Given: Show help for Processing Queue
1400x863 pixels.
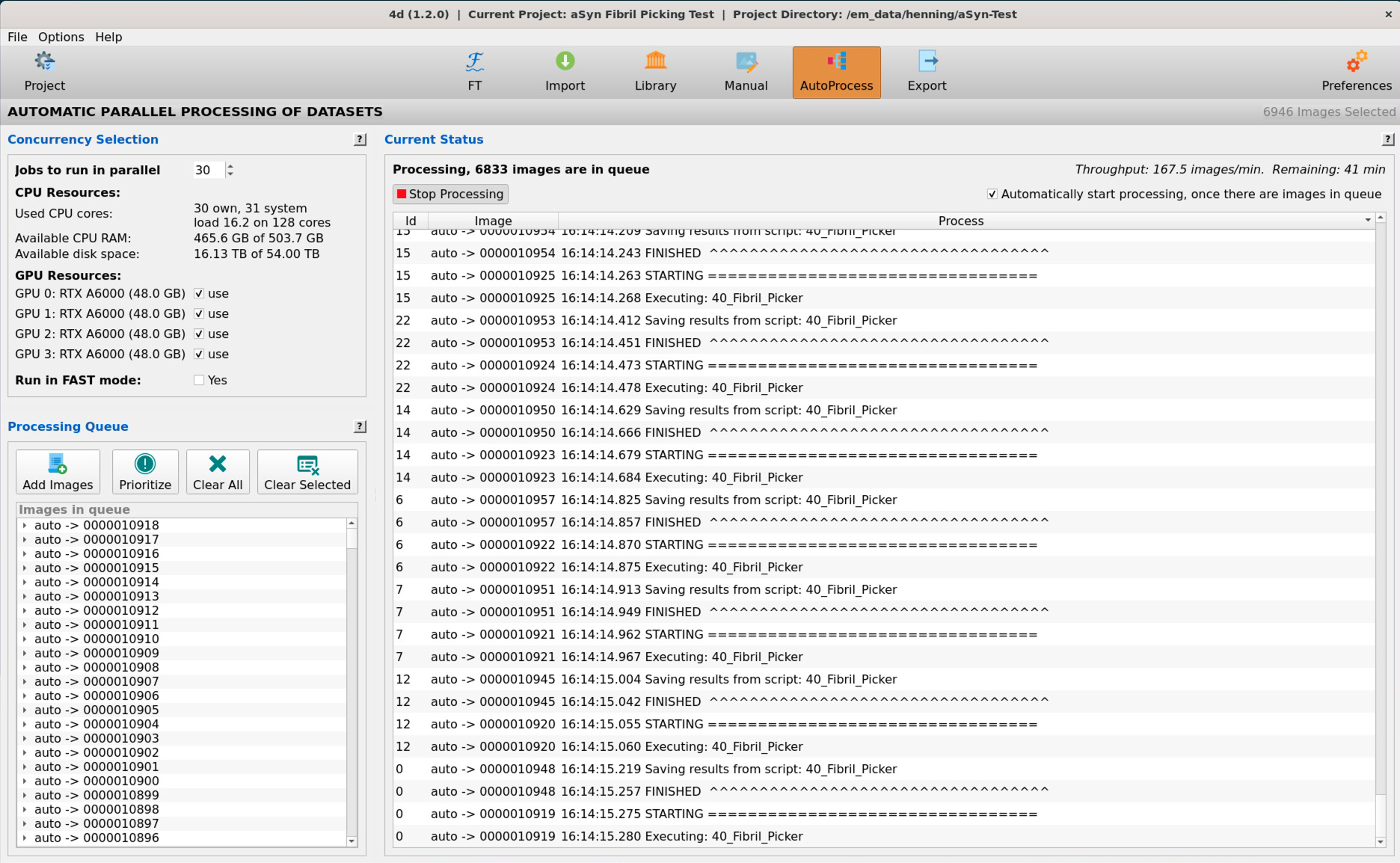Looking at the screenshot, I should 360,426.
